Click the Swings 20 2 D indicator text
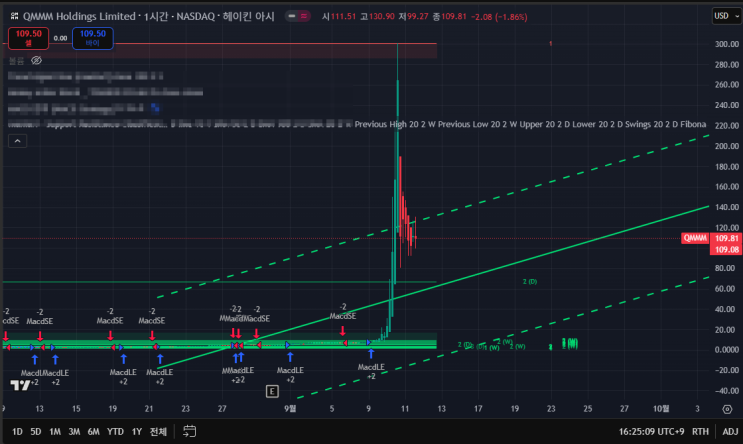Image resolution: width=743 pixels, height=444 pixels. (x=651, y=124)
